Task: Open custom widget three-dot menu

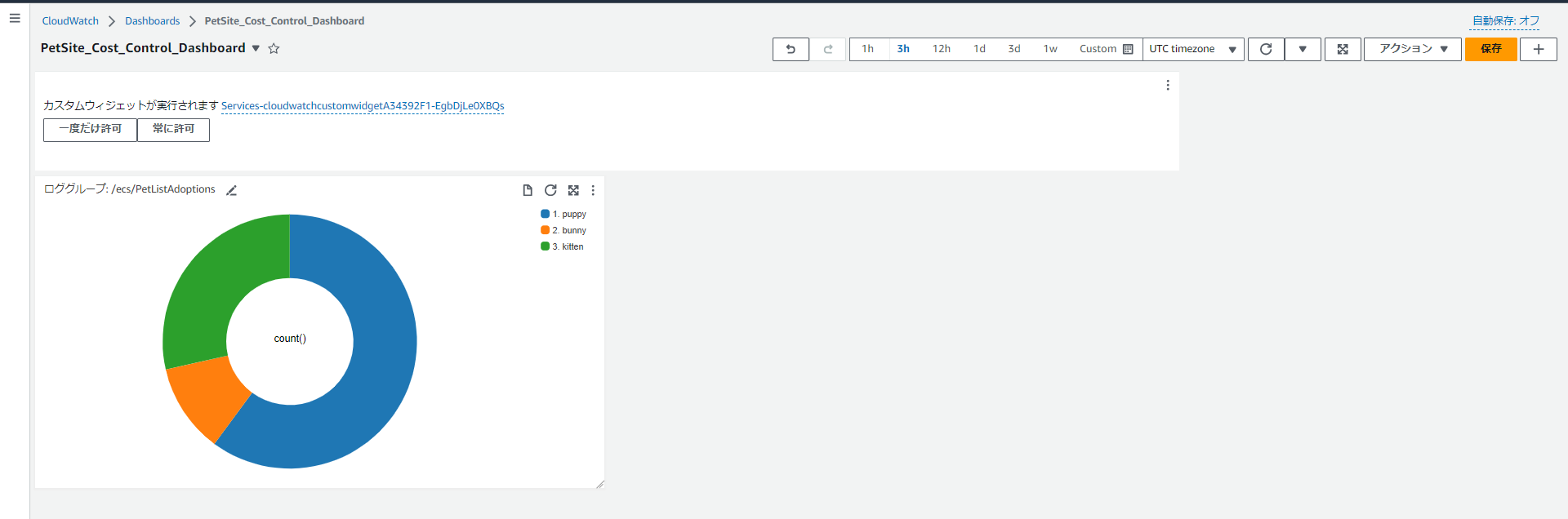Action: click(x=1168, y=85)
